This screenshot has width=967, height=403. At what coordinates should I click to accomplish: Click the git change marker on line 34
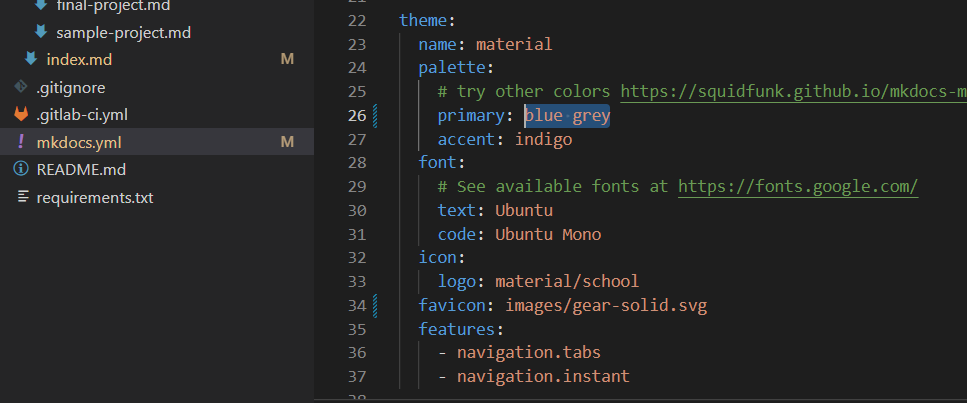(374, 305)
